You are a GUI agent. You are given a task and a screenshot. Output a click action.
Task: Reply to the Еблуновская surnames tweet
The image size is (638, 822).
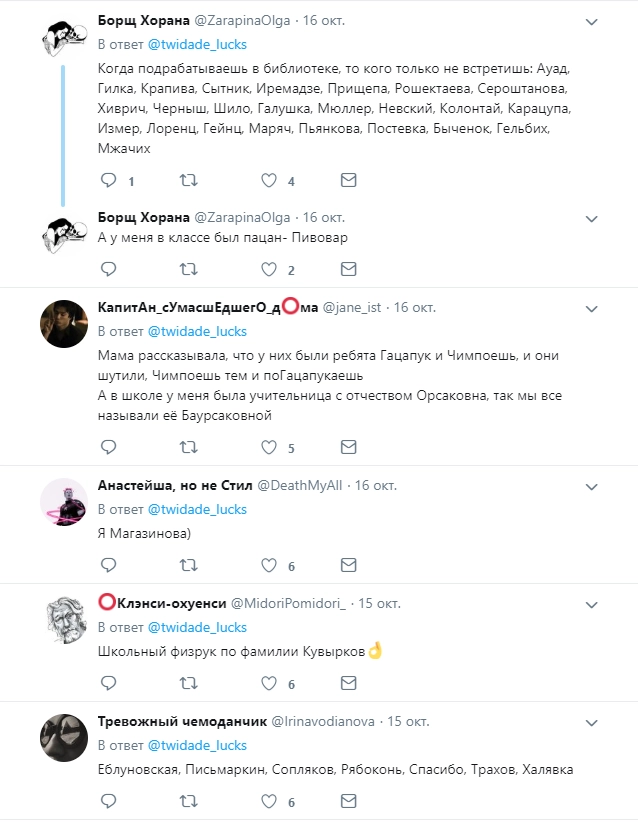(x=109, y=801)
